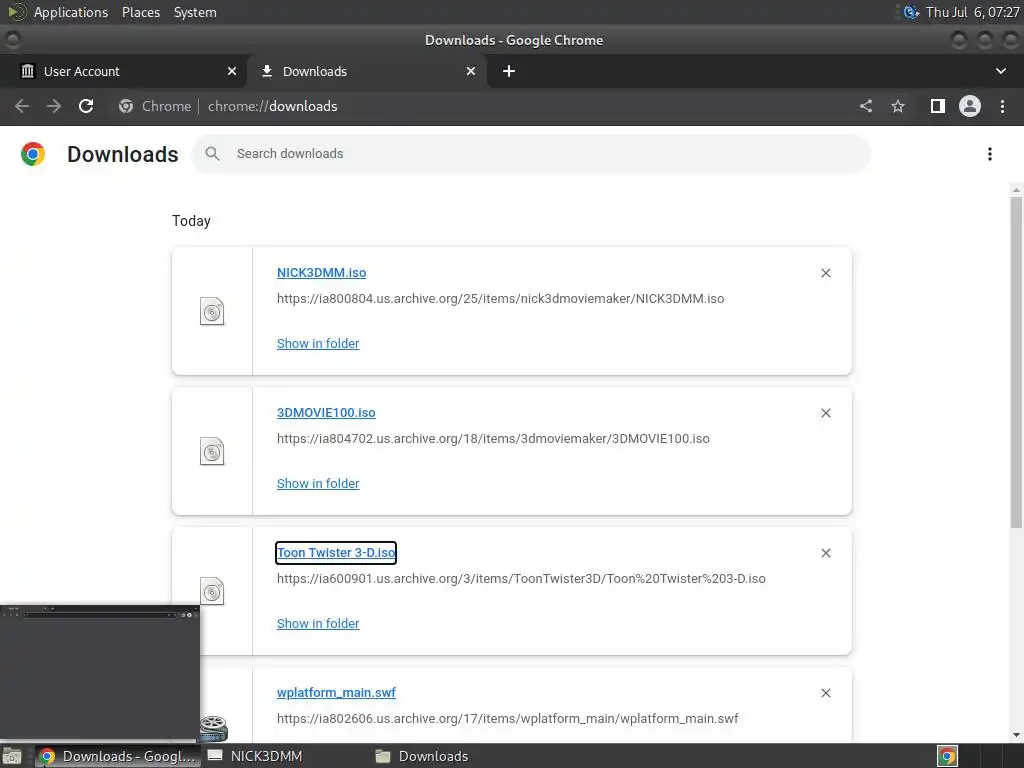Open the wplatform_main.swf file link
Image resolution: width=1024 pixels, height=768 pixels.
point(336,692)
